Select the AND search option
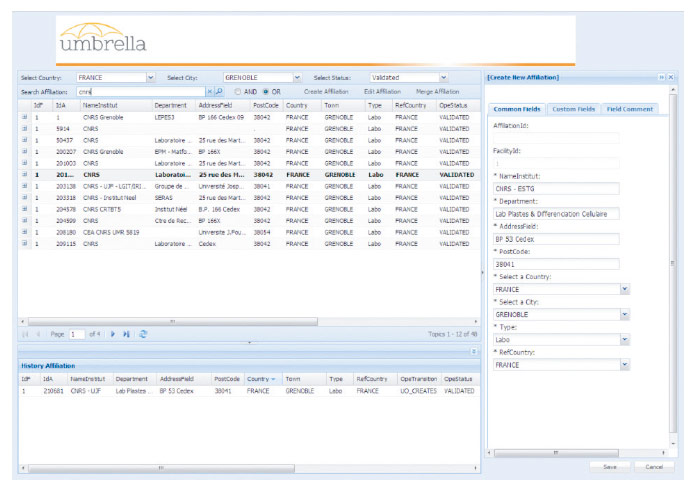The image size is (699, 489). 238,91
